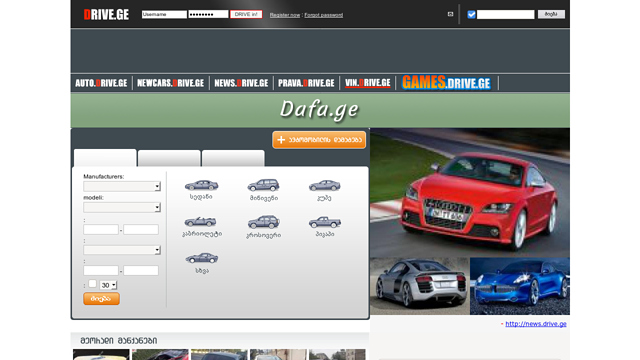
Task: Focus the second range 'from' field
Action: click(101, 270)
